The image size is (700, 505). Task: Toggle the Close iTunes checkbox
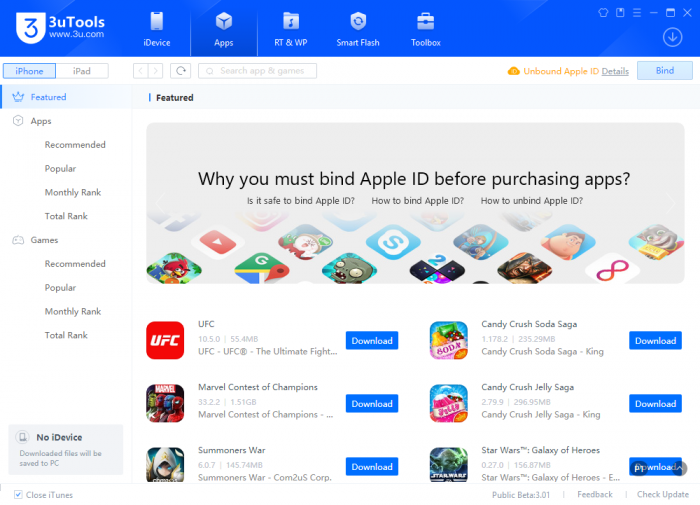click(18, 494)
